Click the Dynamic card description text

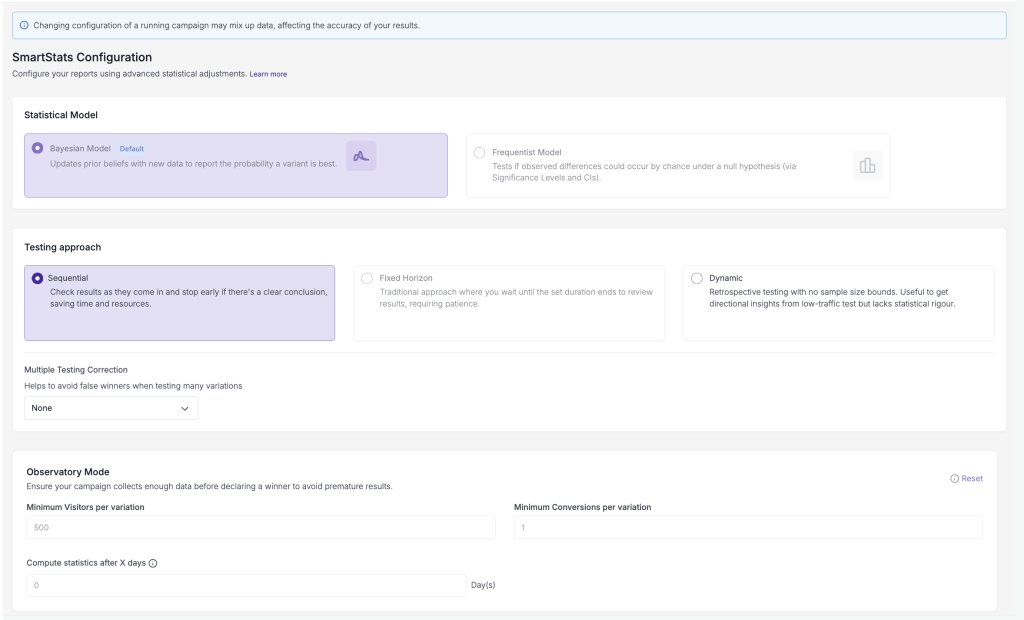click(832, 298)
